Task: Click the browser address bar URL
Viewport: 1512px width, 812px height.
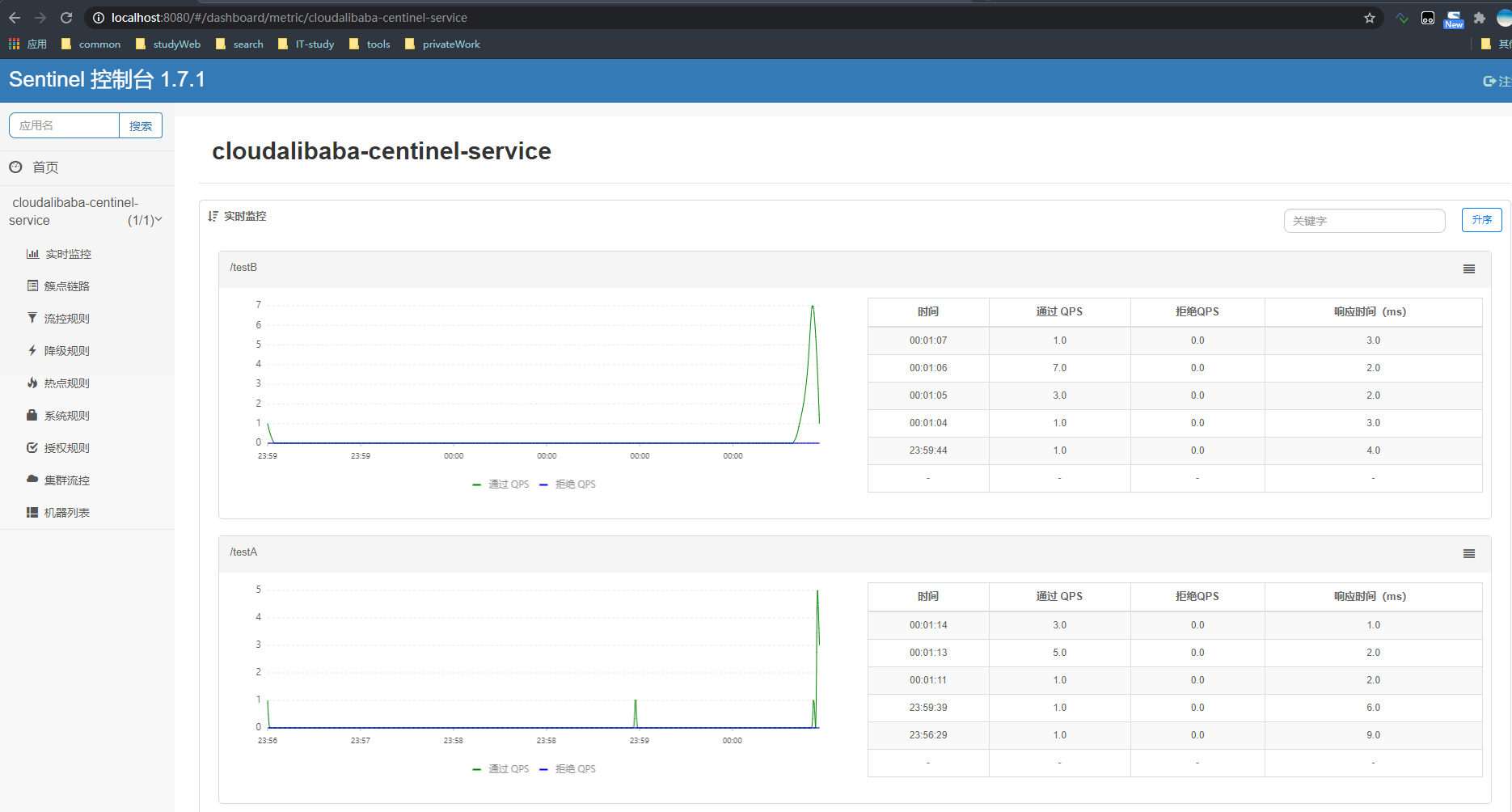Action: (x=289, y=18)
